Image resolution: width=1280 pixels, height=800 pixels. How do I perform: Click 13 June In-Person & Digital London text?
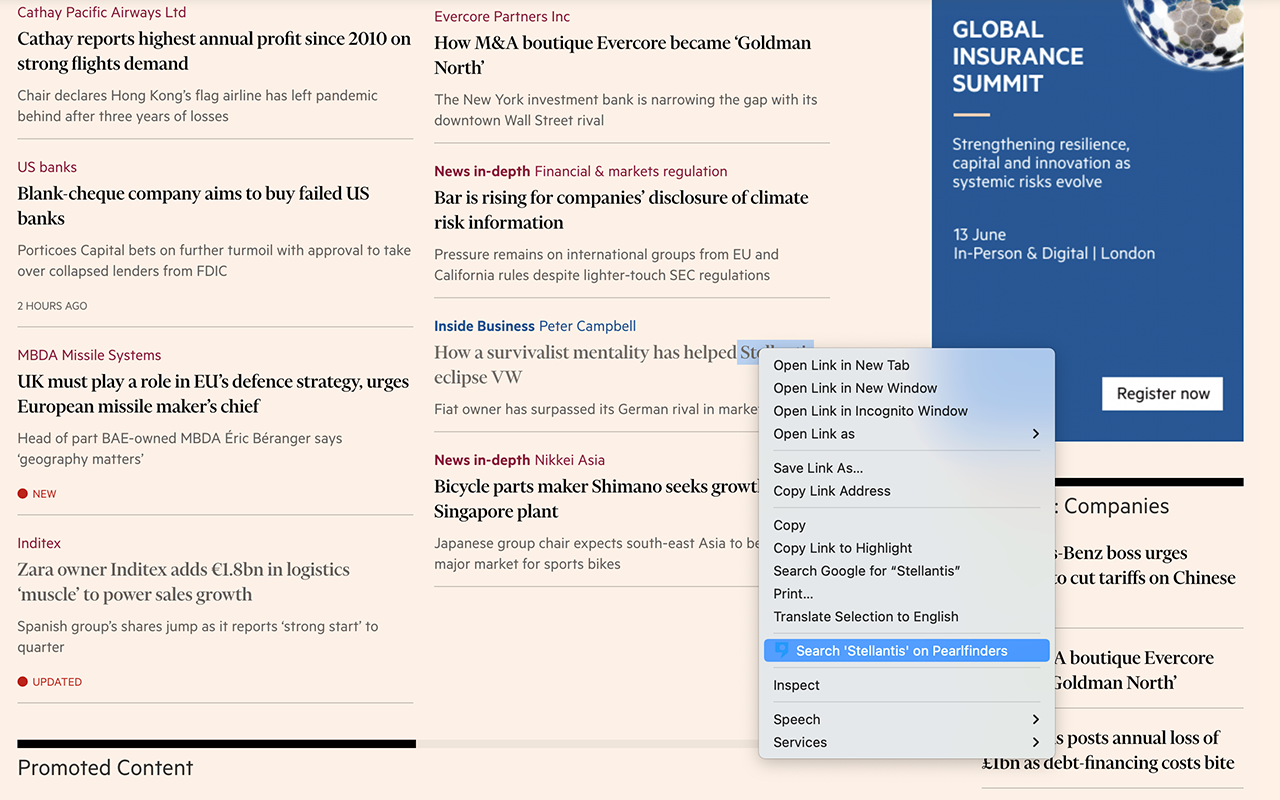[1054, 244]
